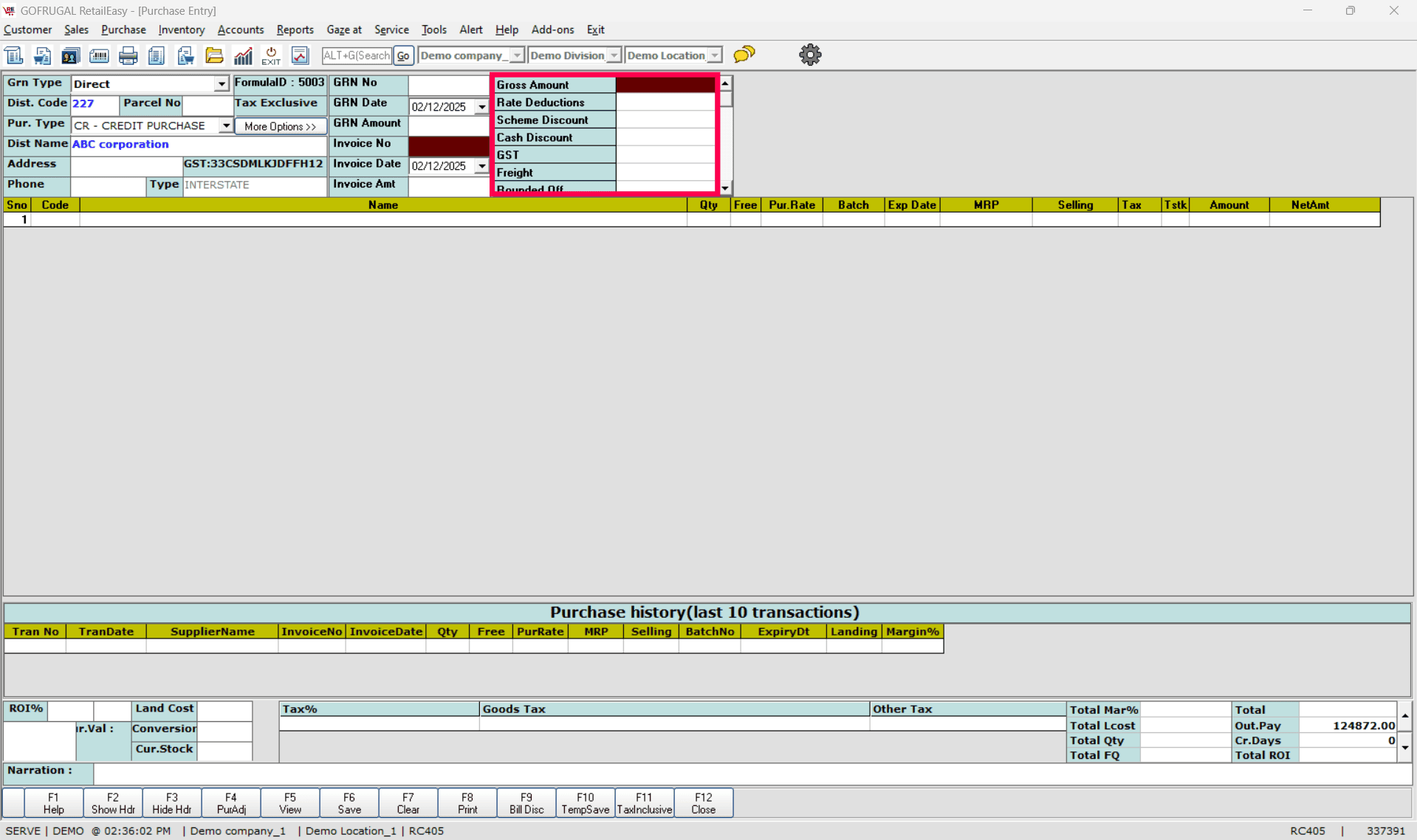Click the first document-list toolbar icon
This screenshot has height=840, width=1417.
pos(14,55)
